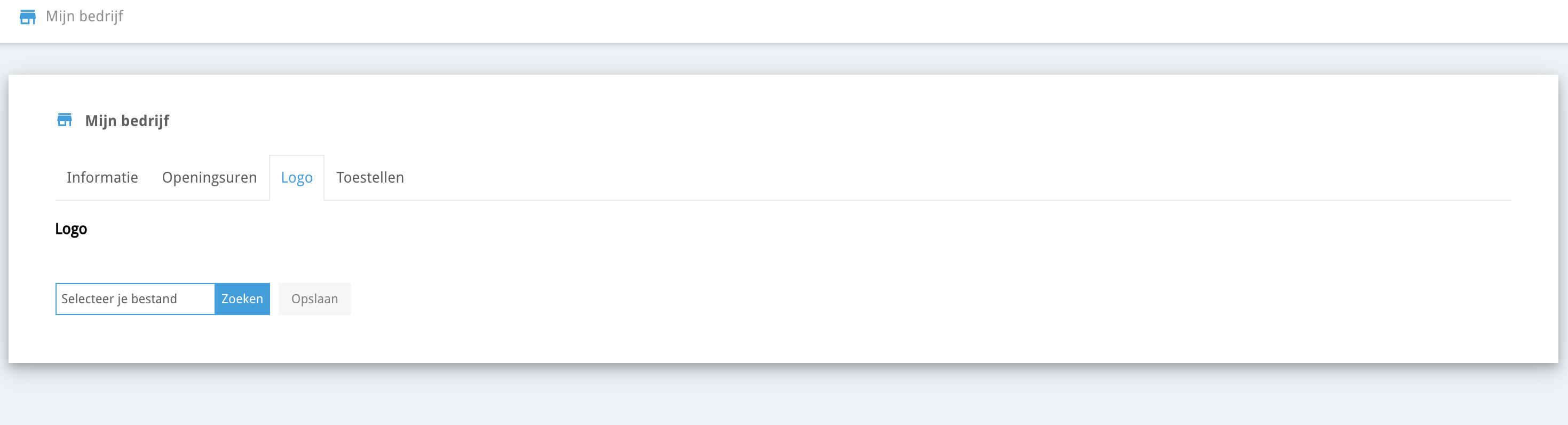1568x425 pixels.
Task: Click the Mijn bedrijf text in the top bar
Action: [85, 17]
